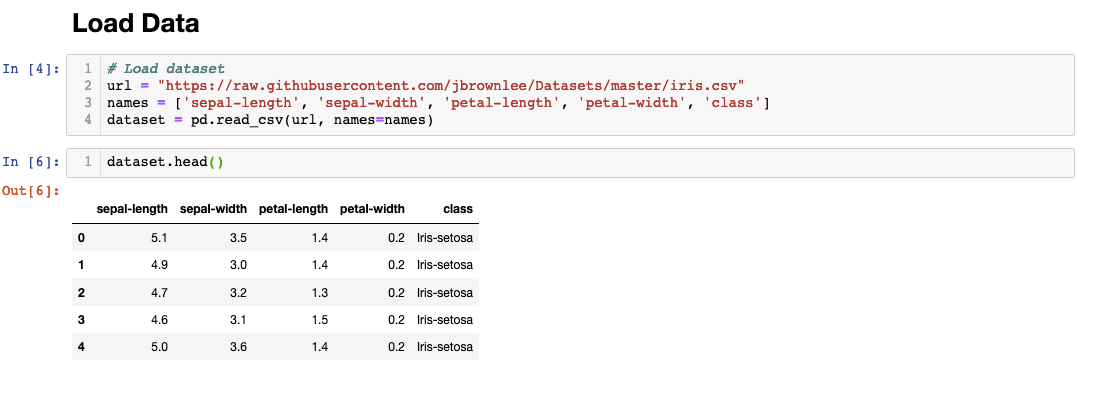This screenshot has height=402, width=1093.
Task: Click the sepal-width value 3.0
Action: [238, 265]
